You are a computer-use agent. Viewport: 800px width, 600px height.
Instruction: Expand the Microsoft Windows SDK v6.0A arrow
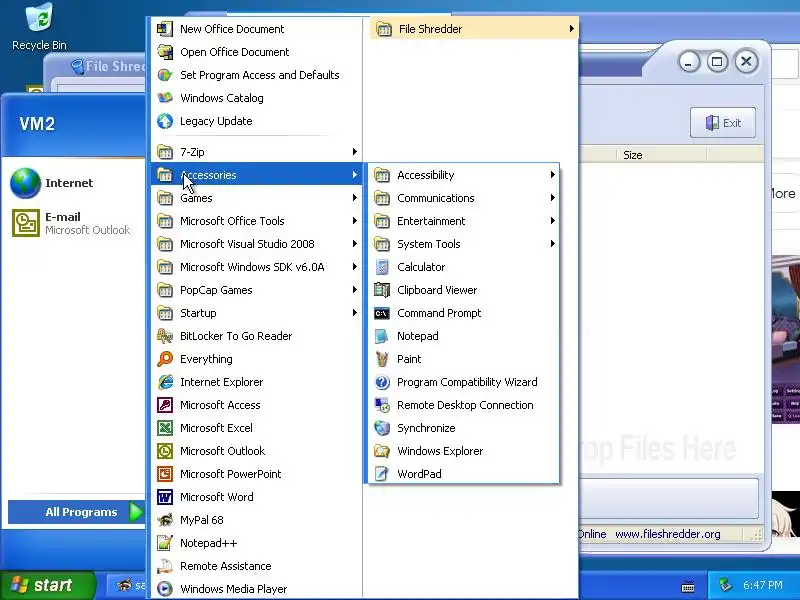(355, 266)
